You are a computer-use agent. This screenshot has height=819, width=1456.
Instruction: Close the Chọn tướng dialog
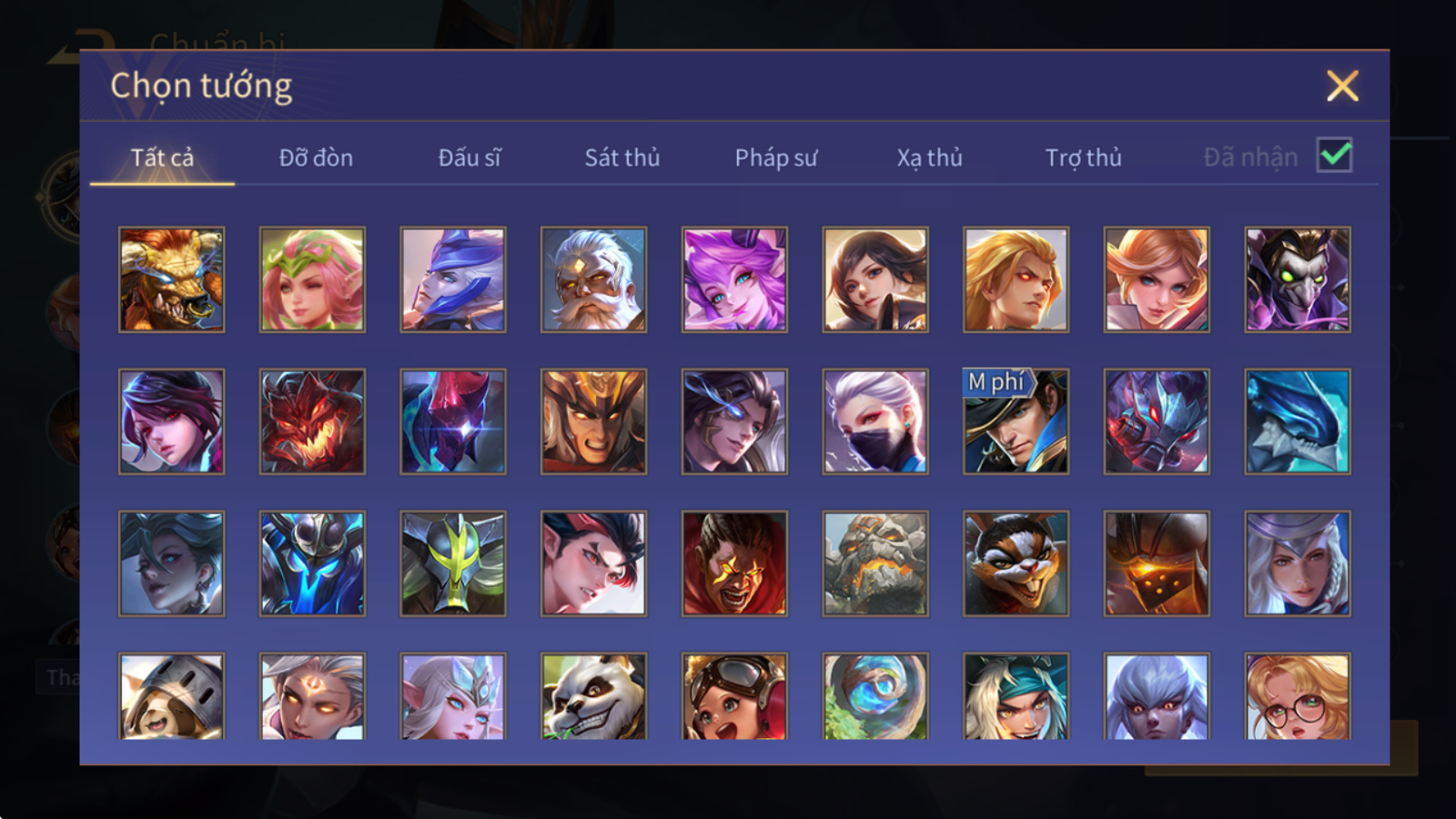(1342, 86)
